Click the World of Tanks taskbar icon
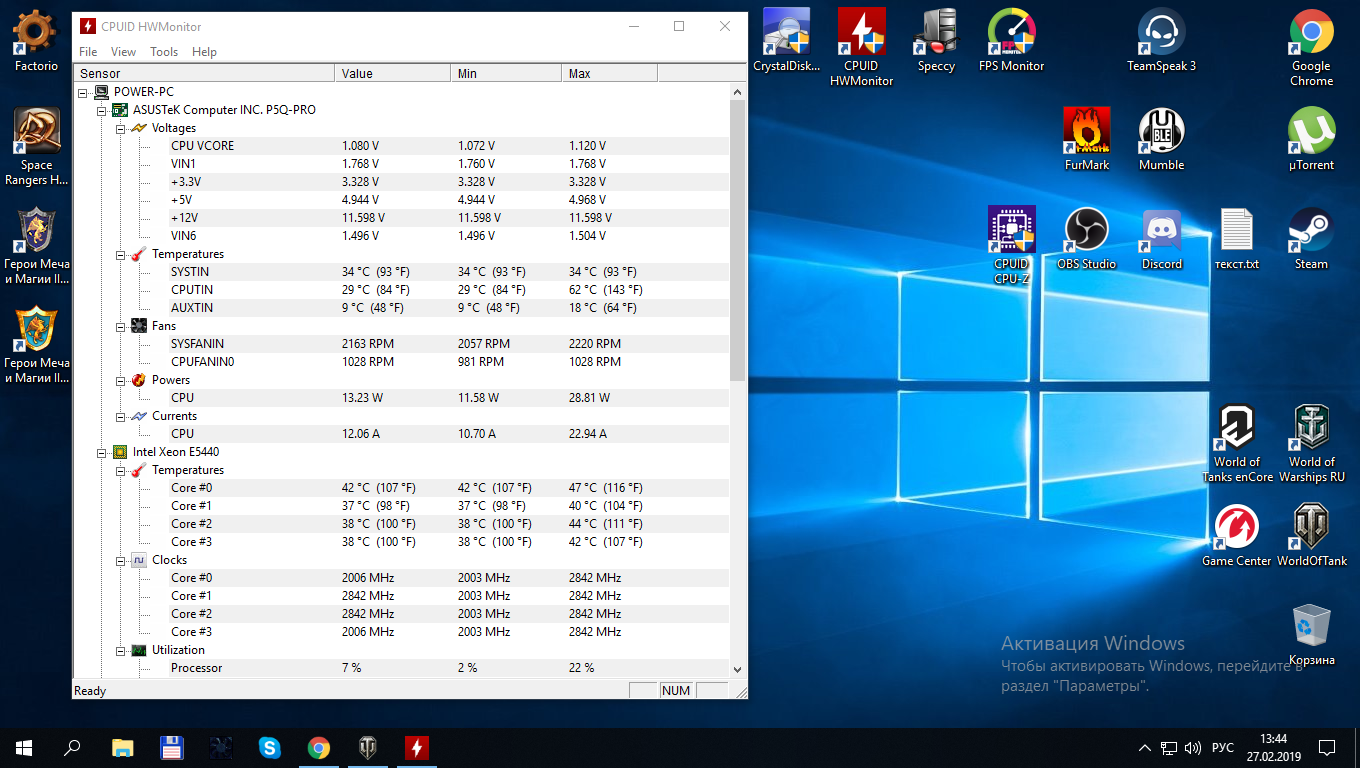Screen dimensions: 1360x768 coord(367,747)
